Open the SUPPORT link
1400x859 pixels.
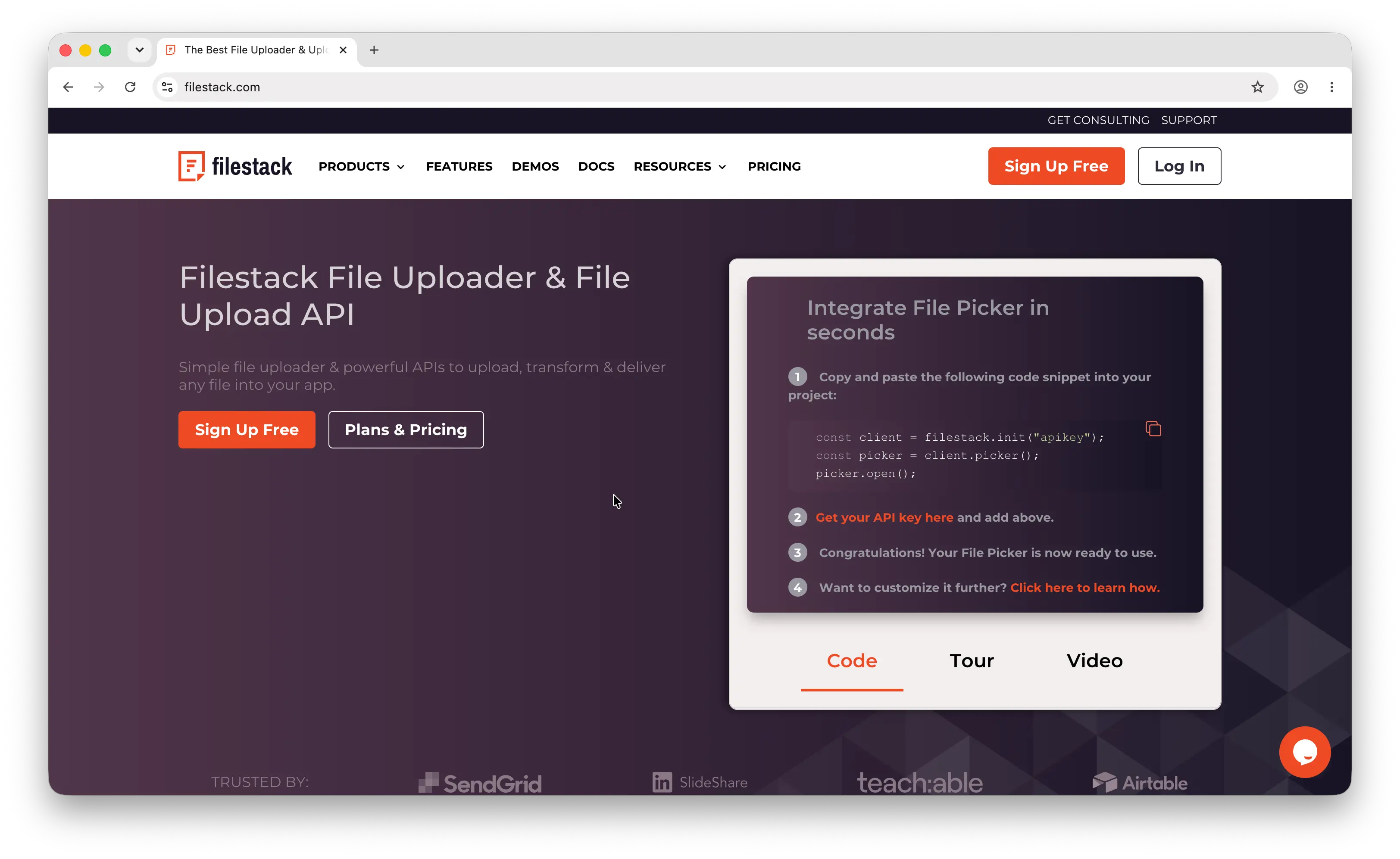1188,120
